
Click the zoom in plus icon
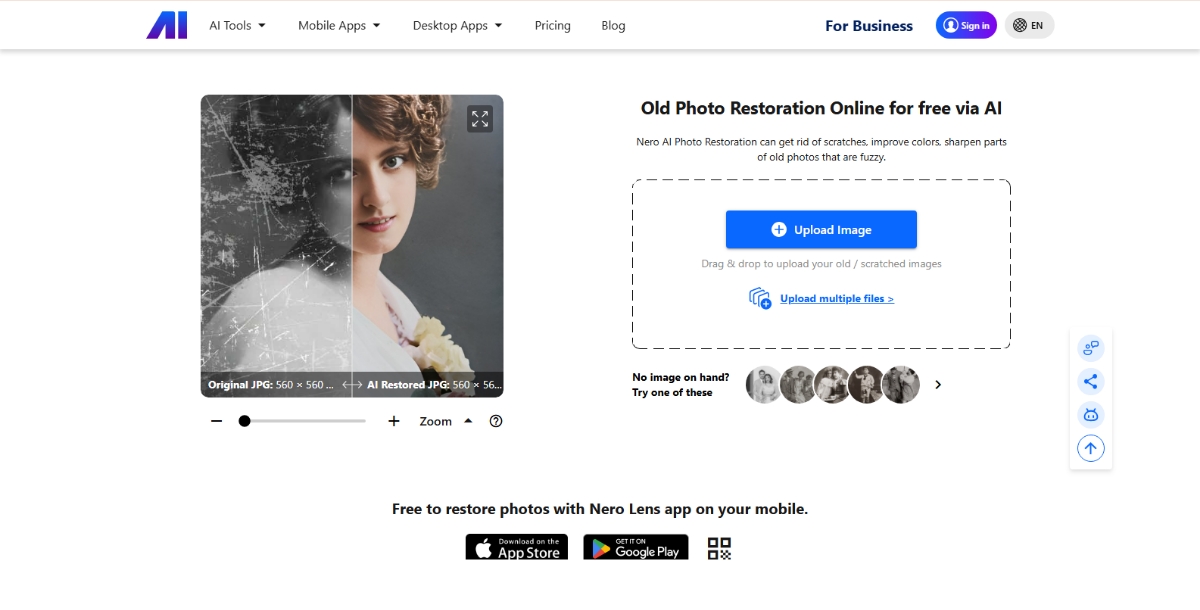pos(394,421)
